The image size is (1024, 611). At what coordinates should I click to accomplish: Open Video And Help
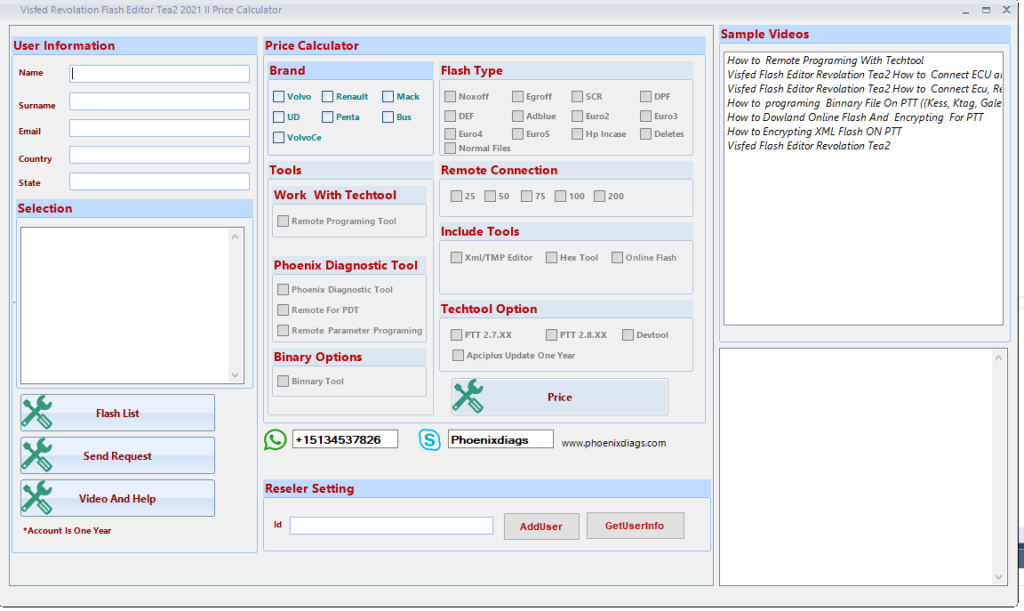tap(118, 499)
